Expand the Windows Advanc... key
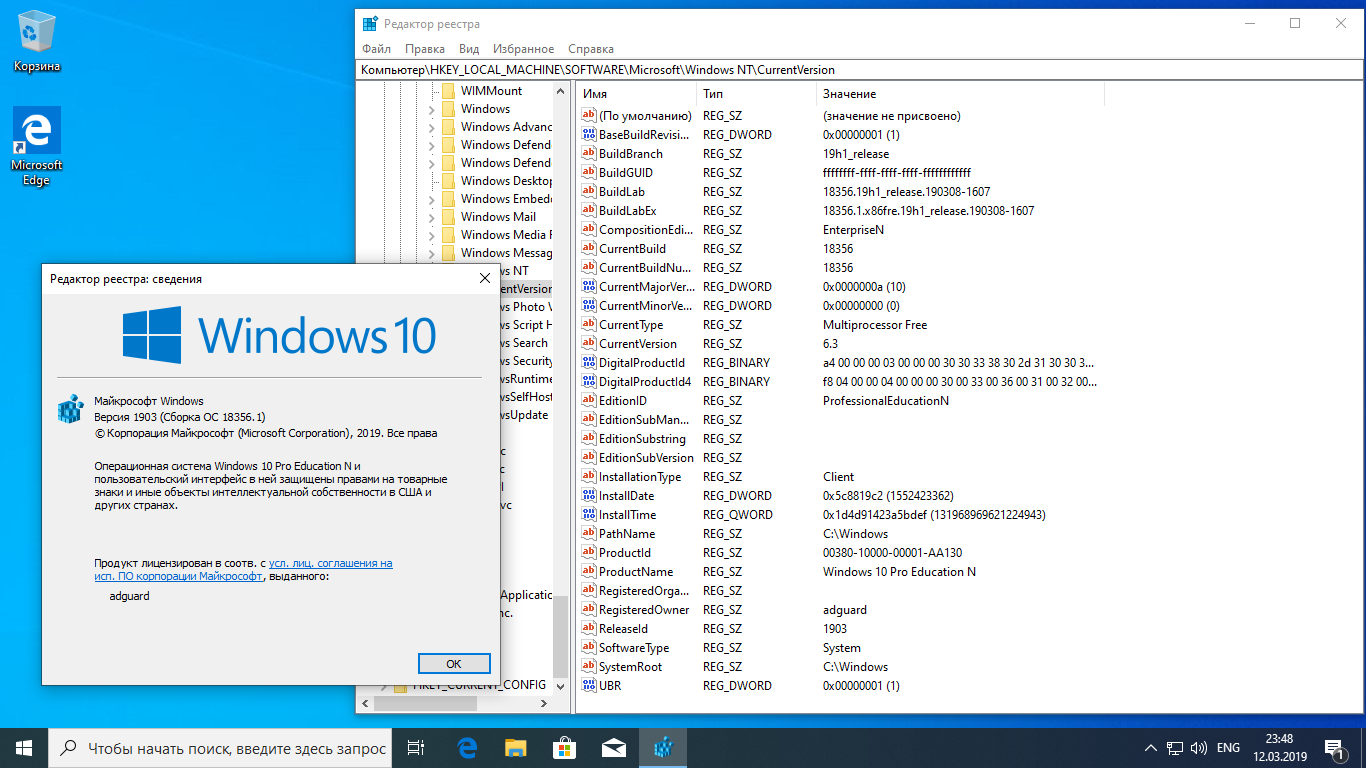 pos(431,128)
